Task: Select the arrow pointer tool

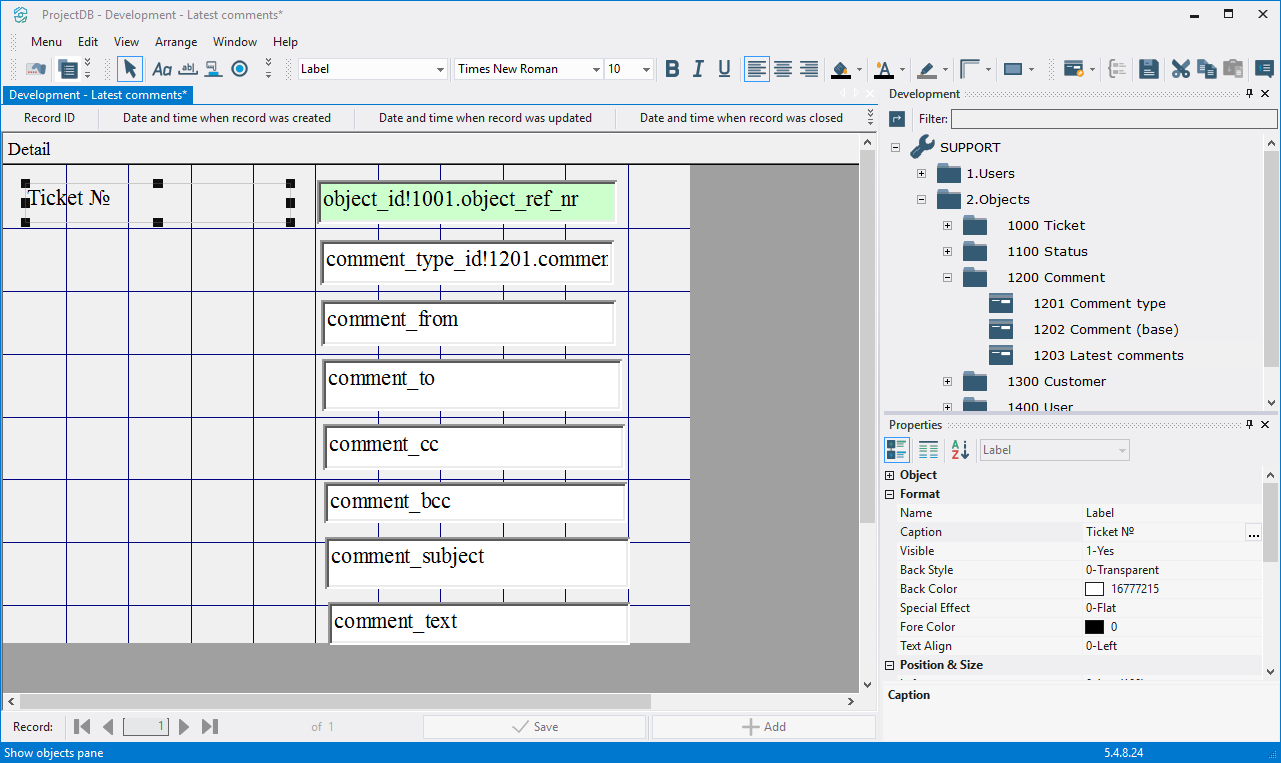Action: point(129,69)
